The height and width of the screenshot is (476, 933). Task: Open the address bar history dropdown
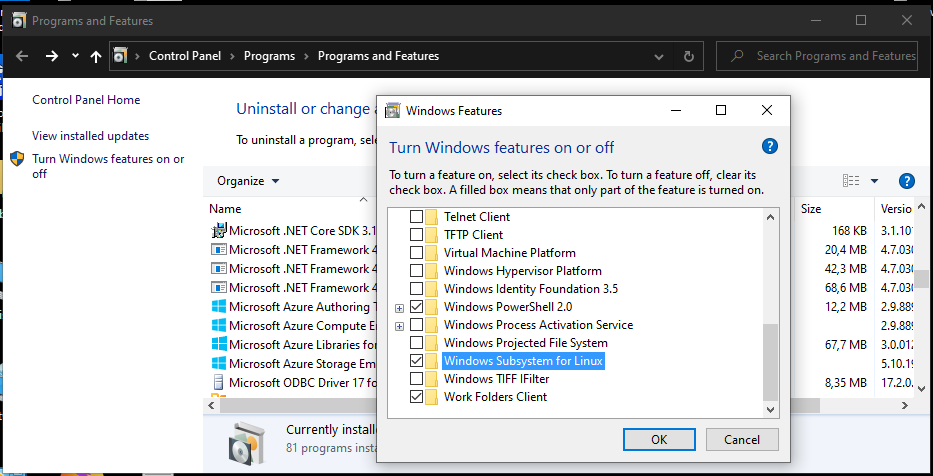(659, 57)
